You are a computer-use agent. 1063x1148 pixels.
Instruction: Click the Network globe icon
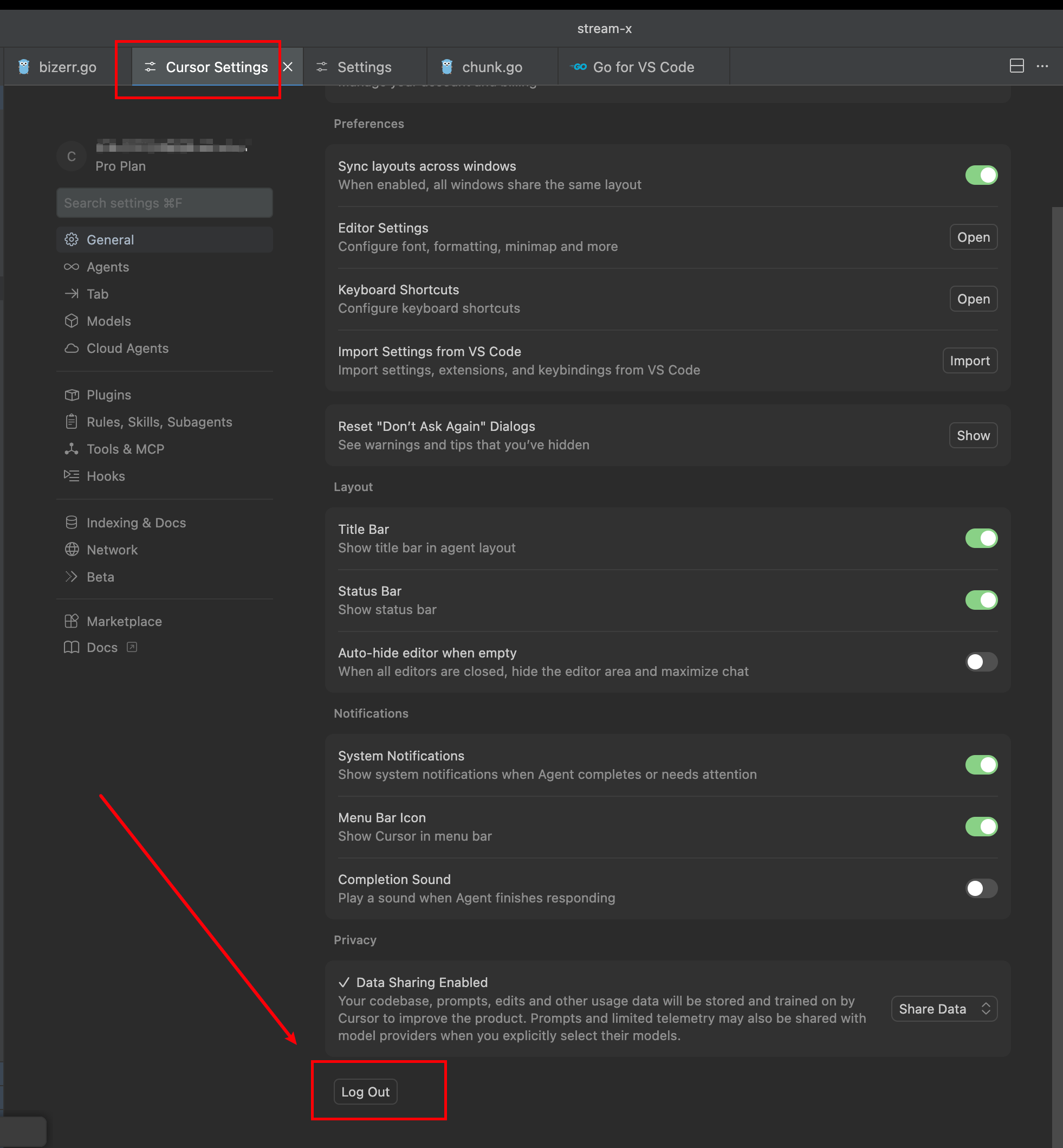72,549
